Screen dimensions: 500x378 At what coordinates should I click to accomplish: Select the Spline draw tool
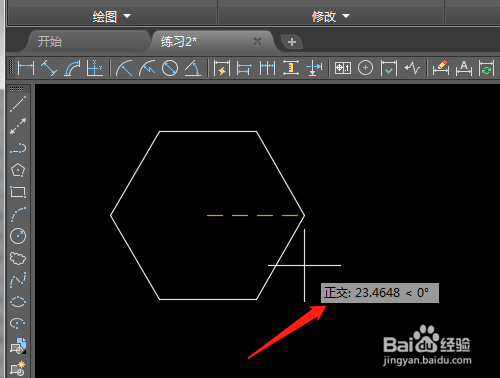[18, 280]
